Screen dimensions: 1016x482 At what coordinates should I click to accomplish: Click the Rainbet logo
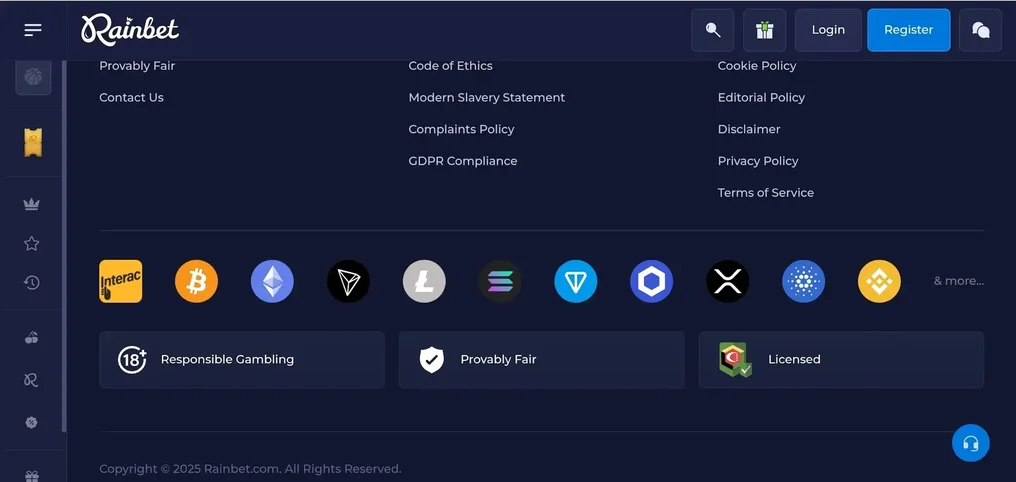pos(130,30)
